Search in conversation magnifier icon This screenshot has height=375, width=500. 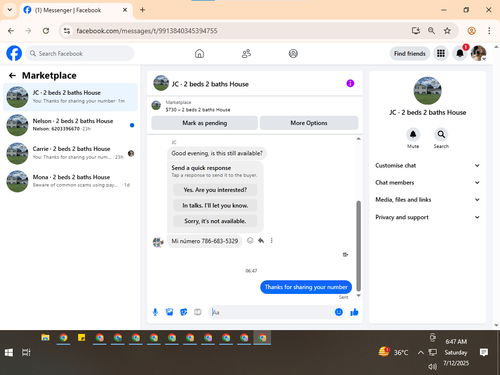[x=441, y=134]
